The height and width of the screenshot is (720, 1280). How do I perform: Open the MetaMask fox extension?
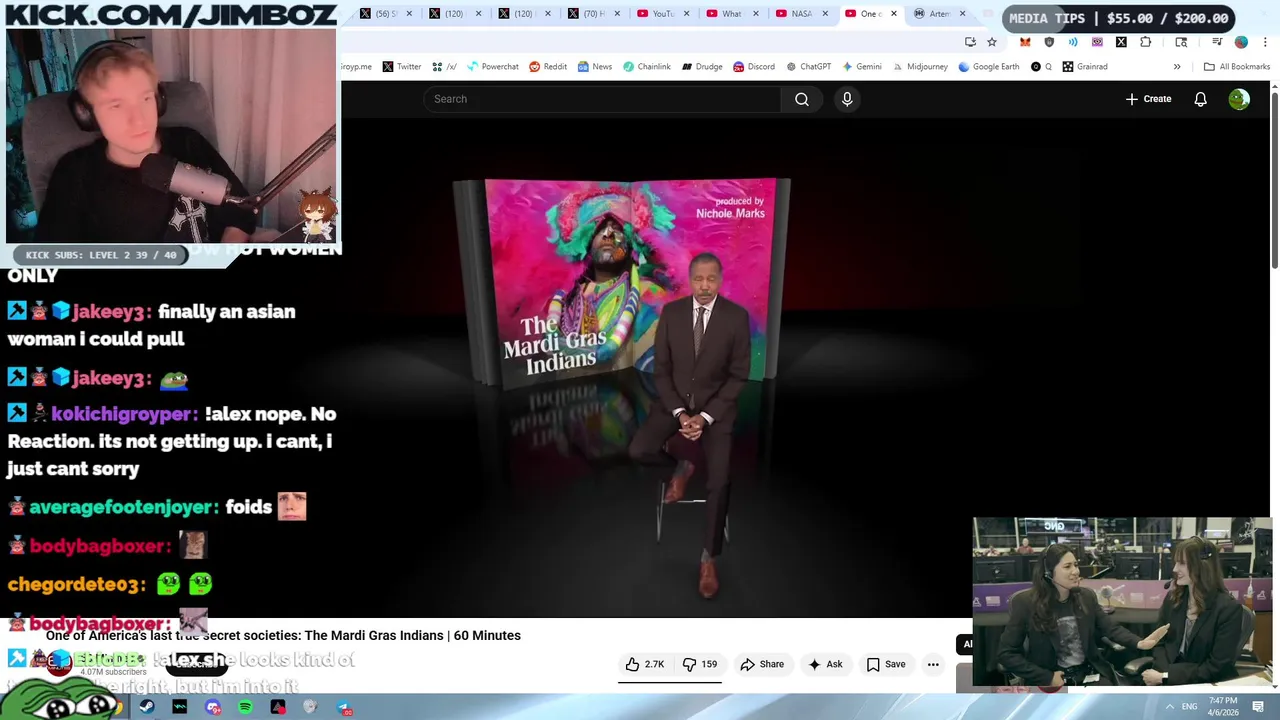[1025, 42]
